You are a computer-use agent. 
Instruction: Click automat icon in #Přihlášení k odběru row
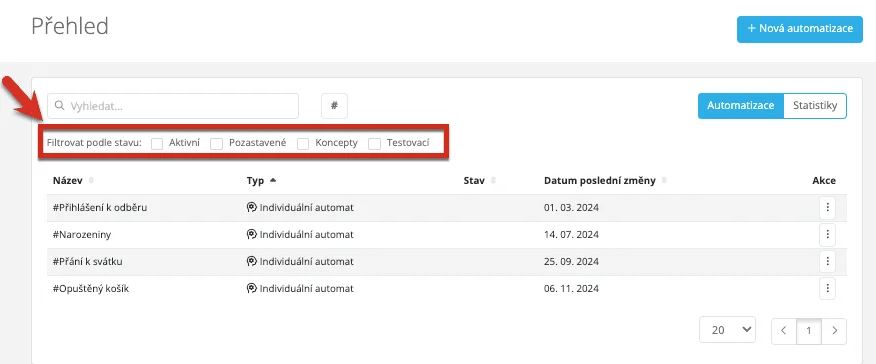[x=251, y=208]
